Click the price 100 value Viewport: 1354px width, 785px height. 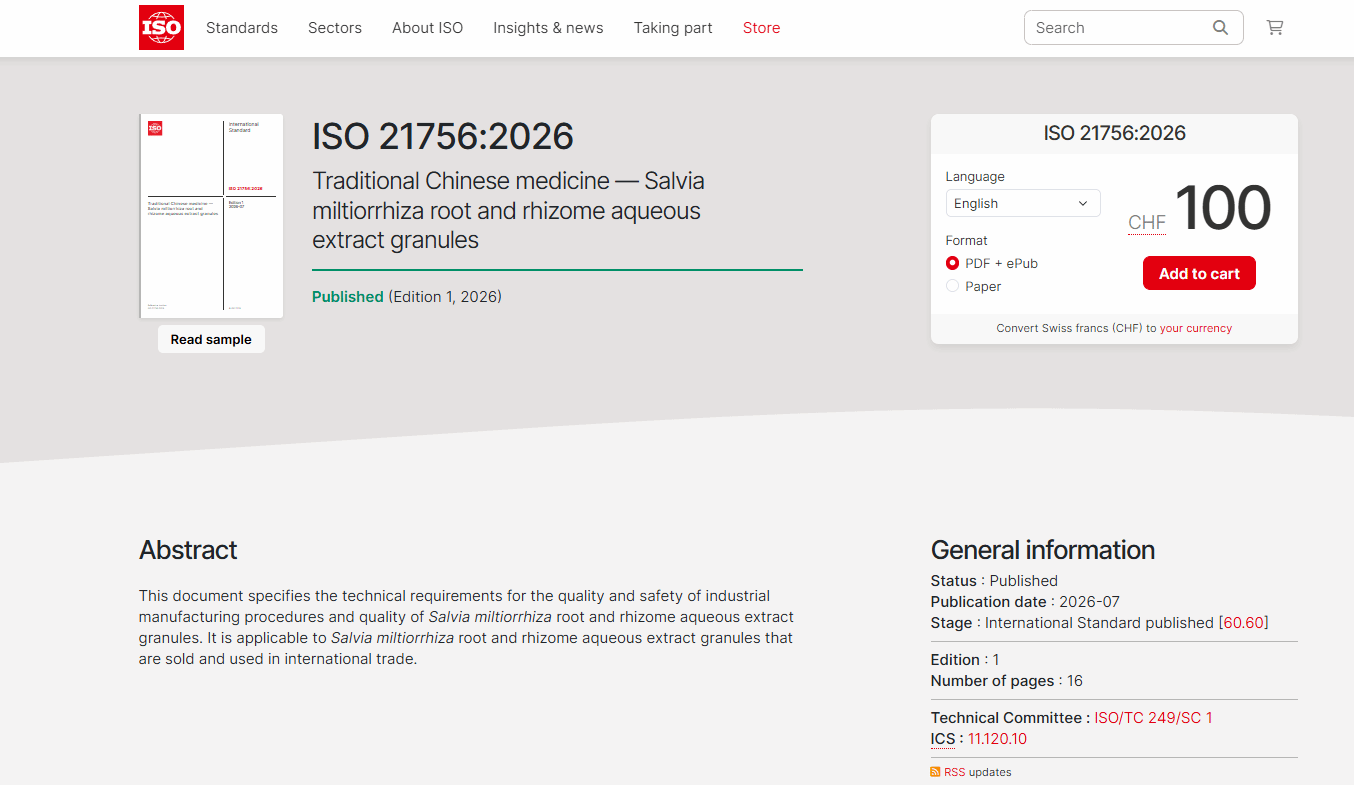tap(1222, 208)
